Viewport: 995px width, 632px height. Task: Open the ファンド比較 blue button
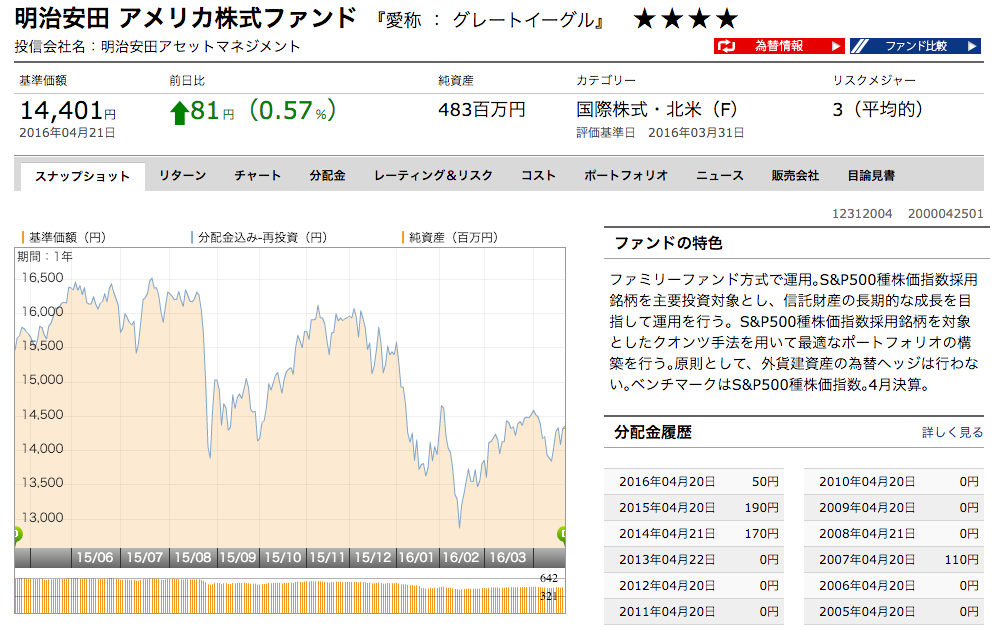tap(915, 46)
